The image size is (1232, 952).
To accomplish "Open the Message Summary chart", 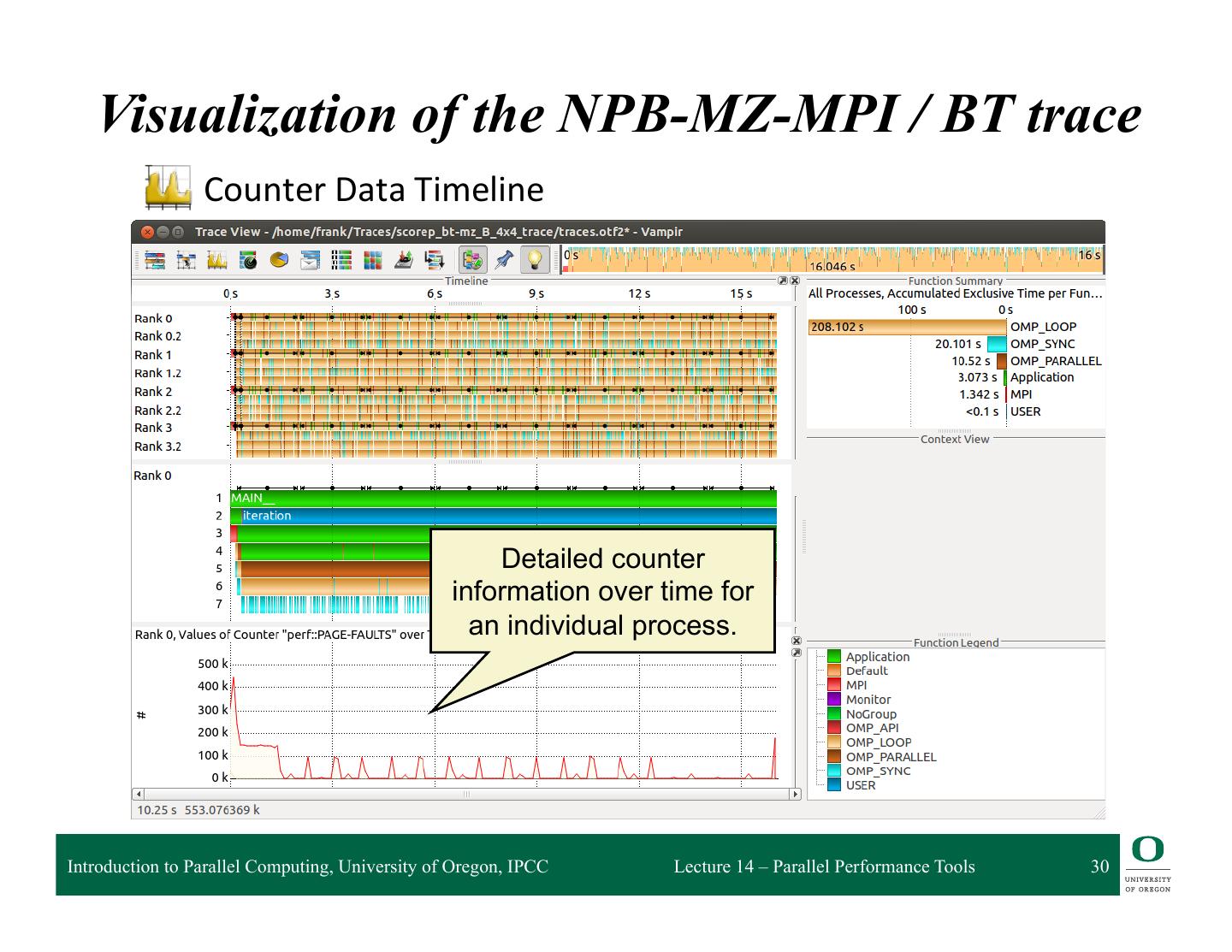I will (x=311, y=260).
